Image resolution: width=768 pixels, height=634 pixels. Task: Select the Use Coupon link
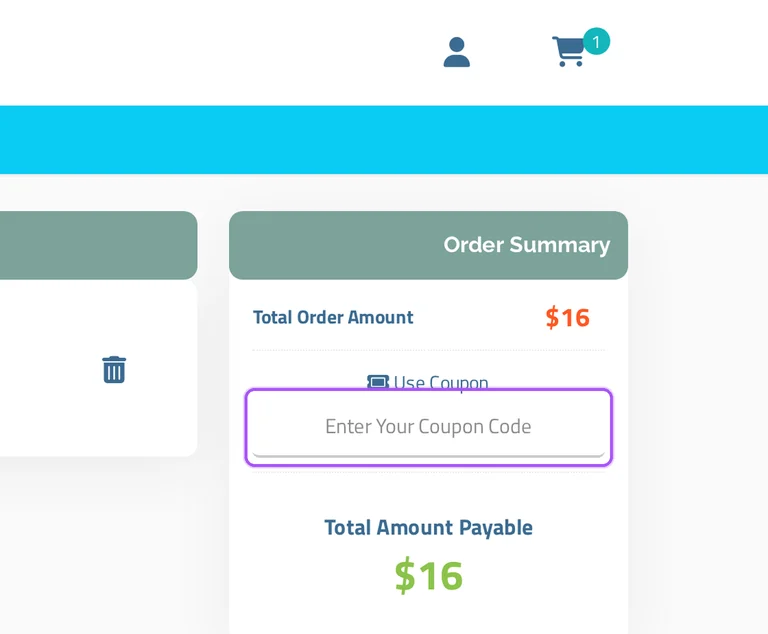pos(441,382)
